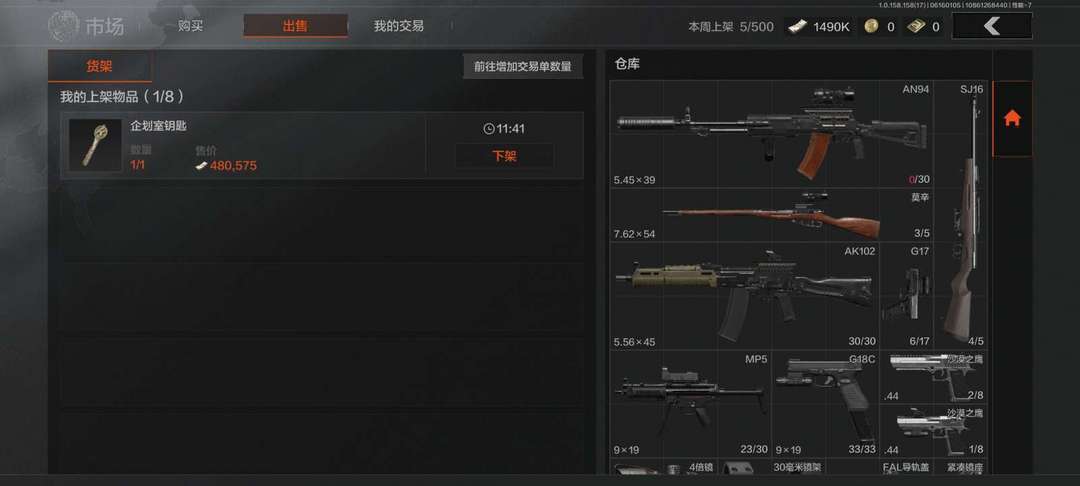Pick the AK102 rifle from warehouse
Image resolution: width=1080 pixels, height=486 pixels.
(745, 296)
